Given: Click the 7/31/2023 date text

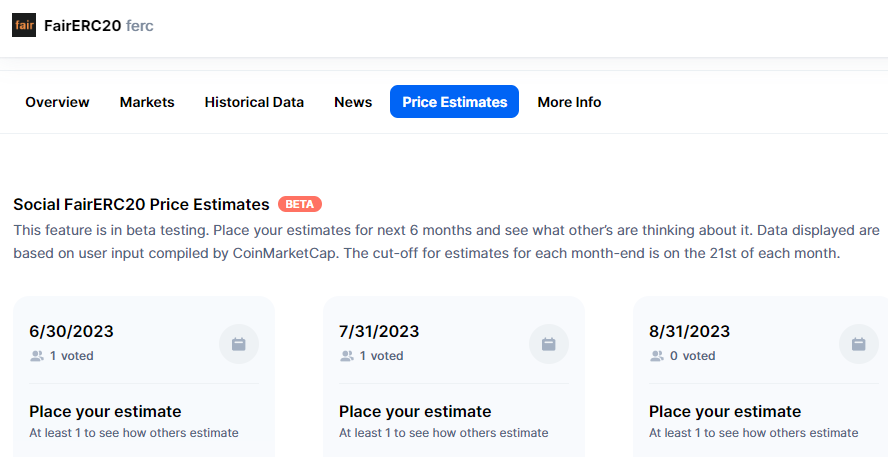Looking at the screenshot, I should click(379, 331).
